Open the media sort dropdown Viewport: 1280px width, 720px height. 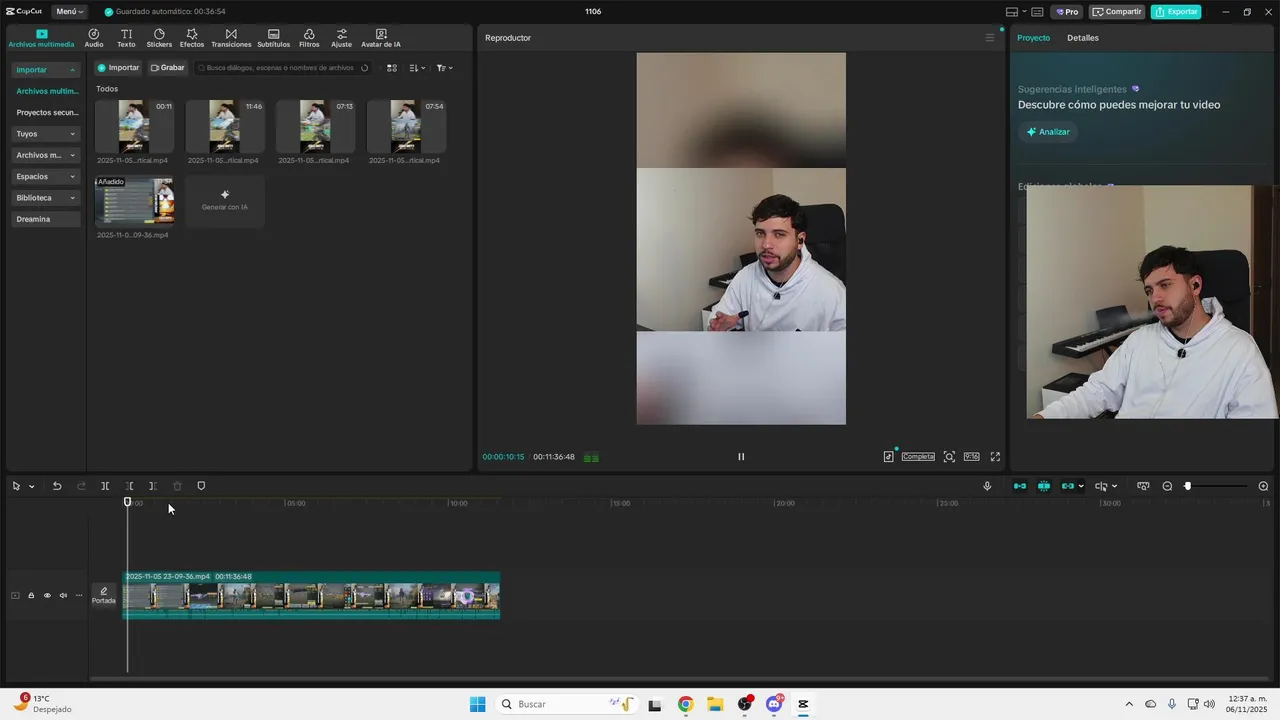418,68
